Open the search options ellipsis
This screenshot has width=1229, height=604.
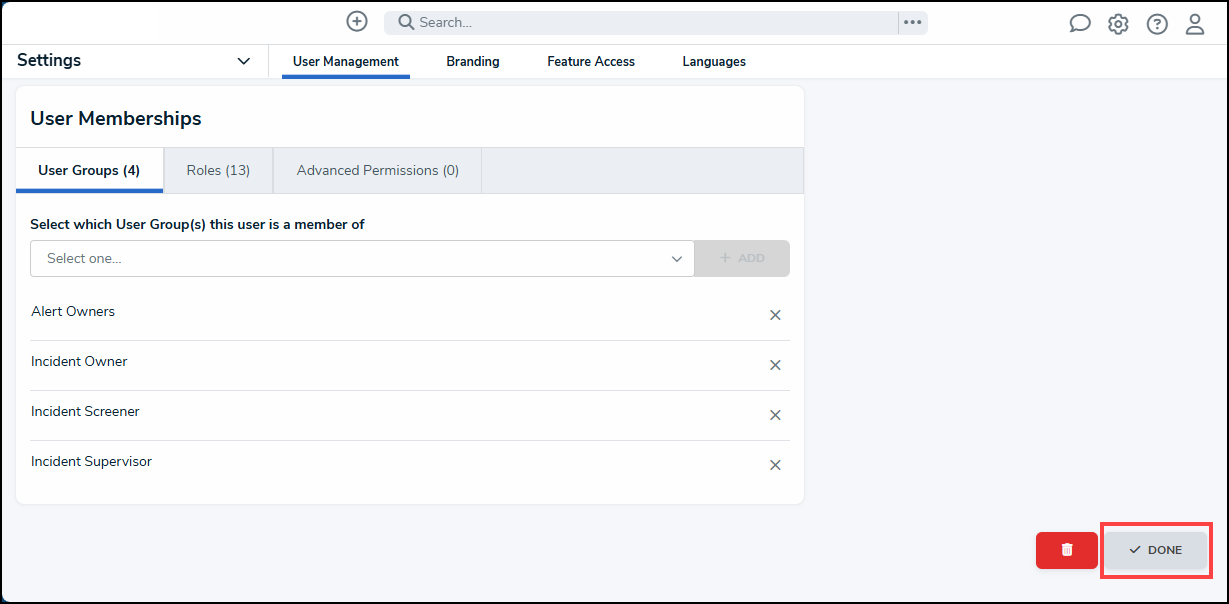(912, 22)
